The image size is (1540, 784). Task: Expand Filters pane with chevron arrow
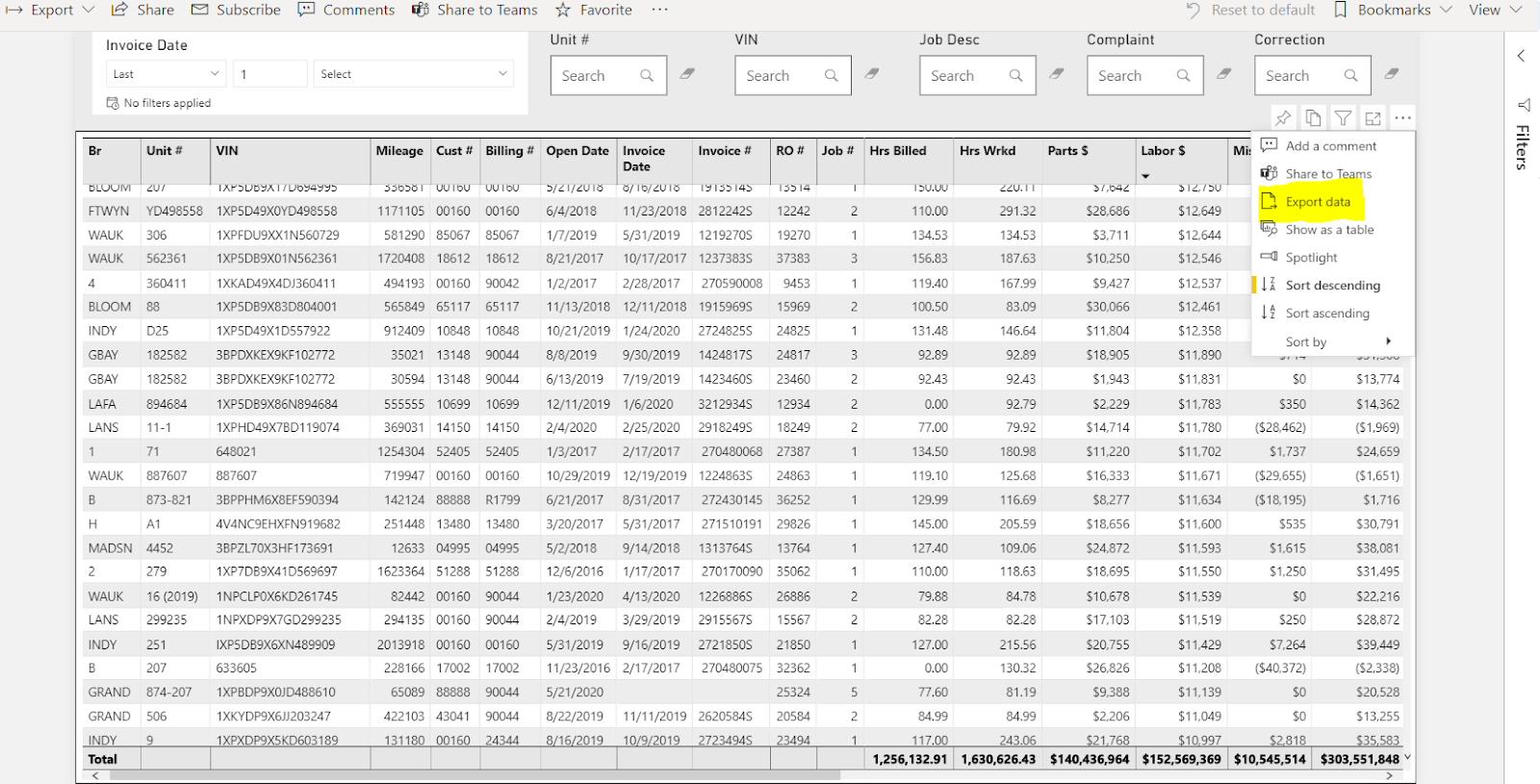coord(1522,56)
